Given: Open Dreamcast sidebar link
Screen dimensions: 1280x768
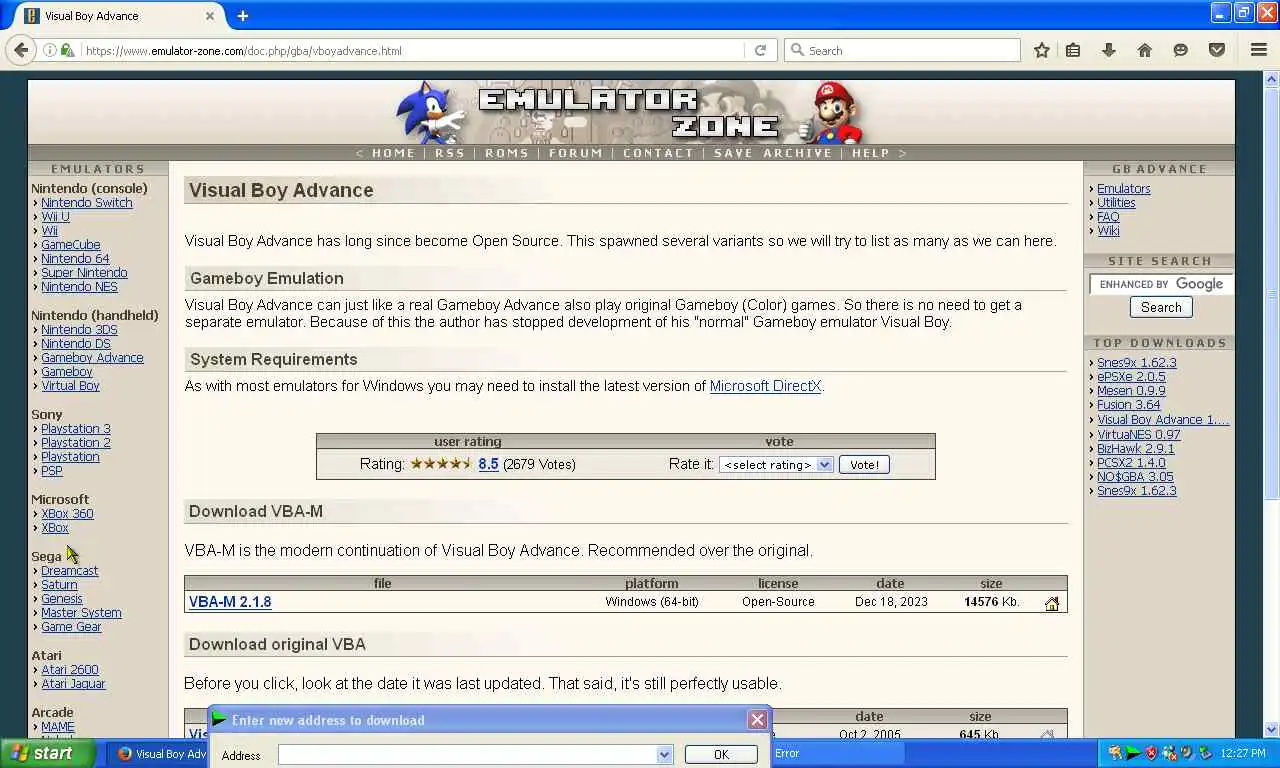Looking at the screenshot, I should click(x=69, y=571).
